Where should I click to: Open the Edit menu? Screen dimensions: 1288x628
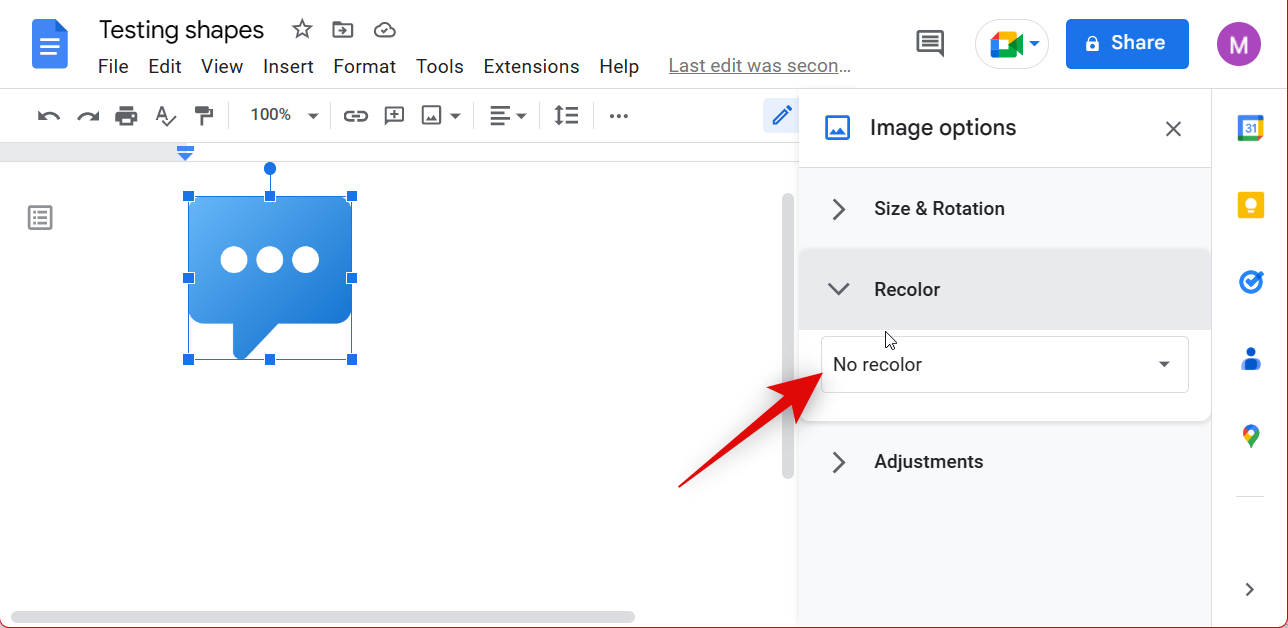(x=165, y=66)
